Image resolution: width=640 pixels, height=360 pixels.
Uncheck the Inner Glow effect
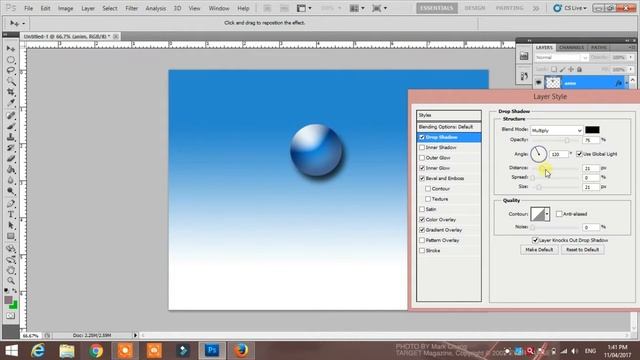pyautogui.click(x=422, y=168)
